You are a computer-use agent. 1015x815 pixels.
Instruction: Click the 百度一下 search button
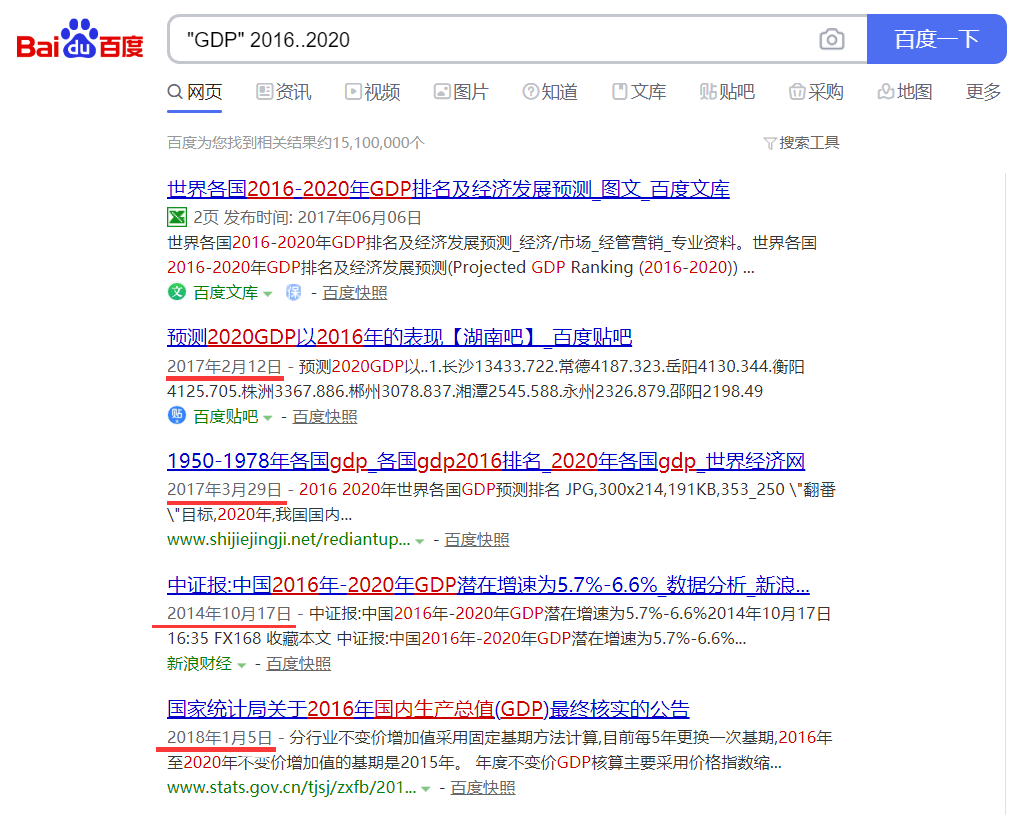(936, 39)
